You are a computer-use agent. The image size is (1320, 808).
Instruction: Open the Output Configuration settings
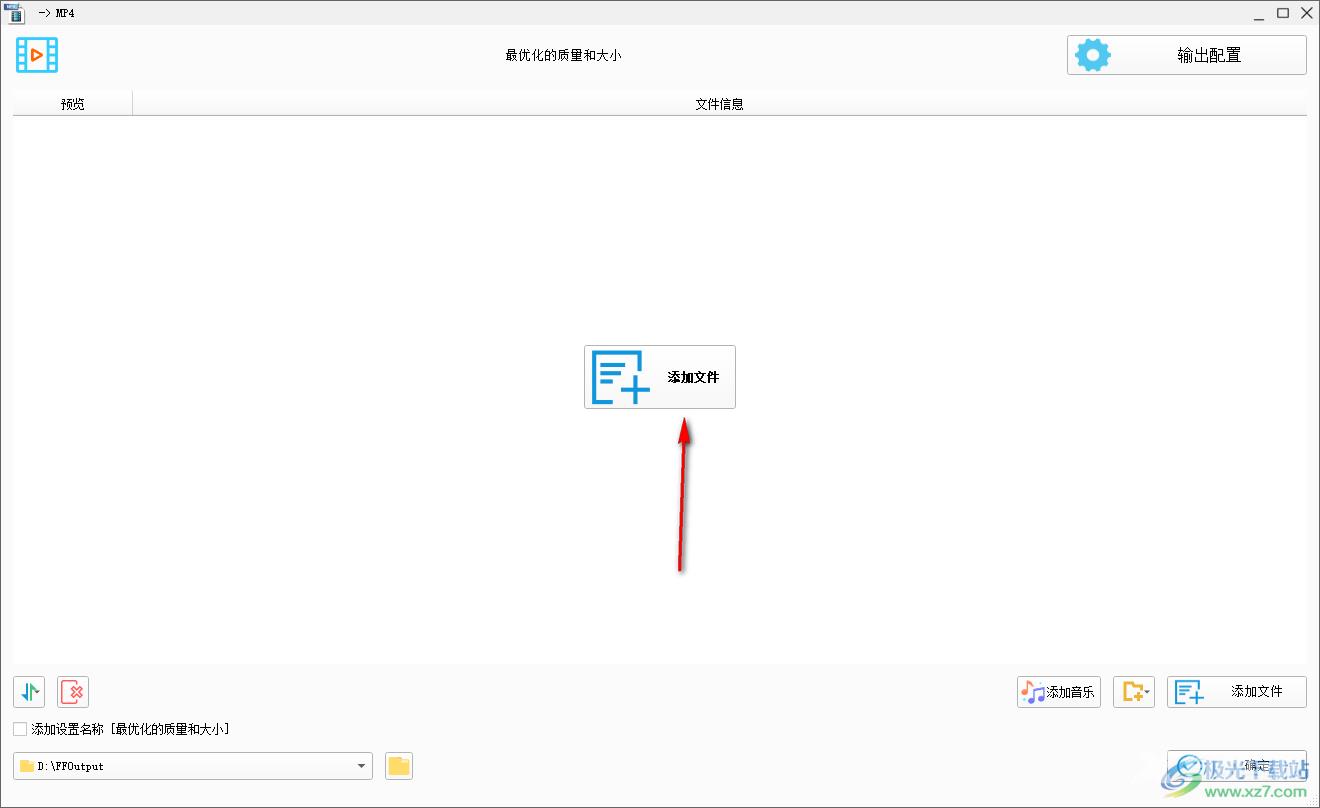1187,55
